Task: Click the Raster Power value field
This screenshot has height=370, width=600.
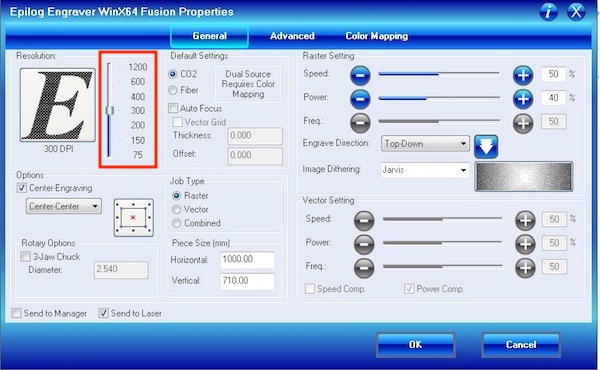Action: 553,98
